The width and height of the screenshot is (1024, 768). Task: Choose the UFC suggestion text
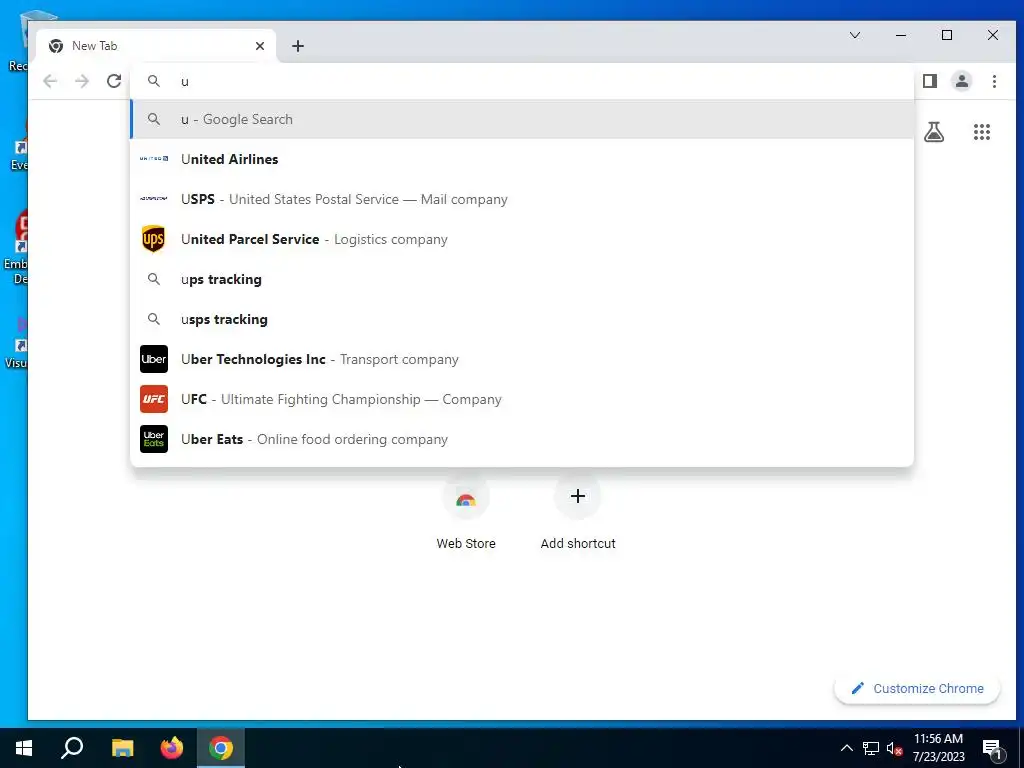(342, 399)
